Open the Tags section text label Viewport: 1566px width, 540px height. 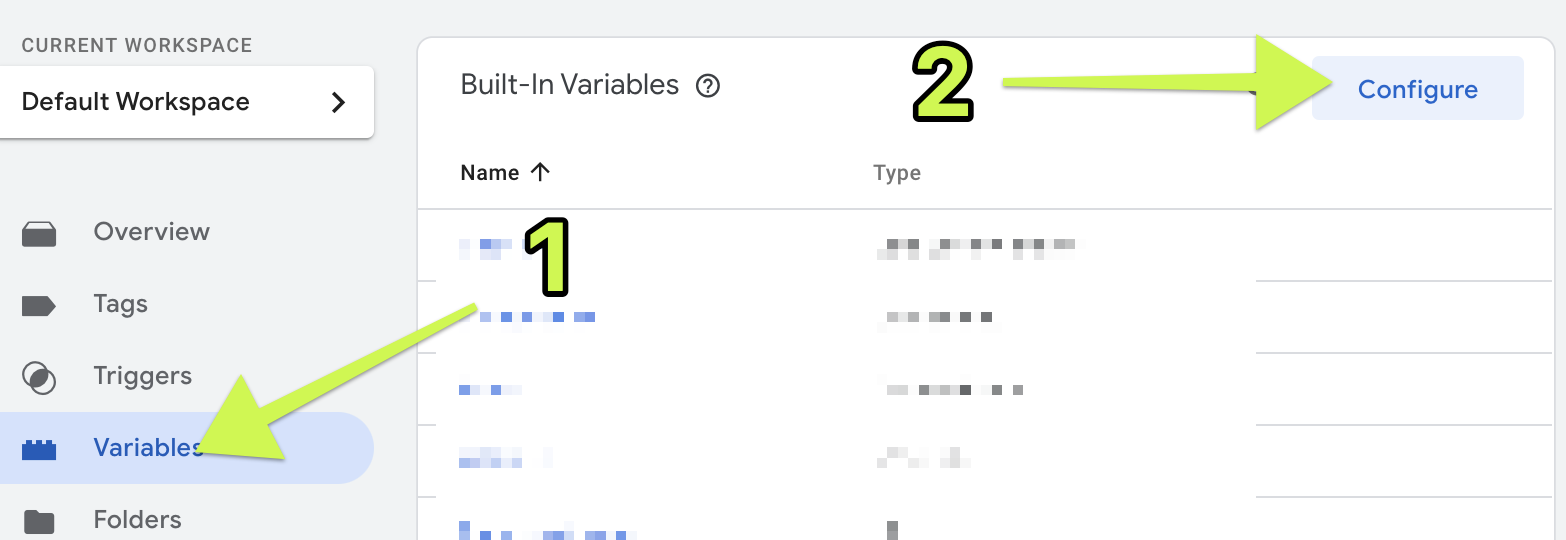pyautogui.click(x=120, y=304)
